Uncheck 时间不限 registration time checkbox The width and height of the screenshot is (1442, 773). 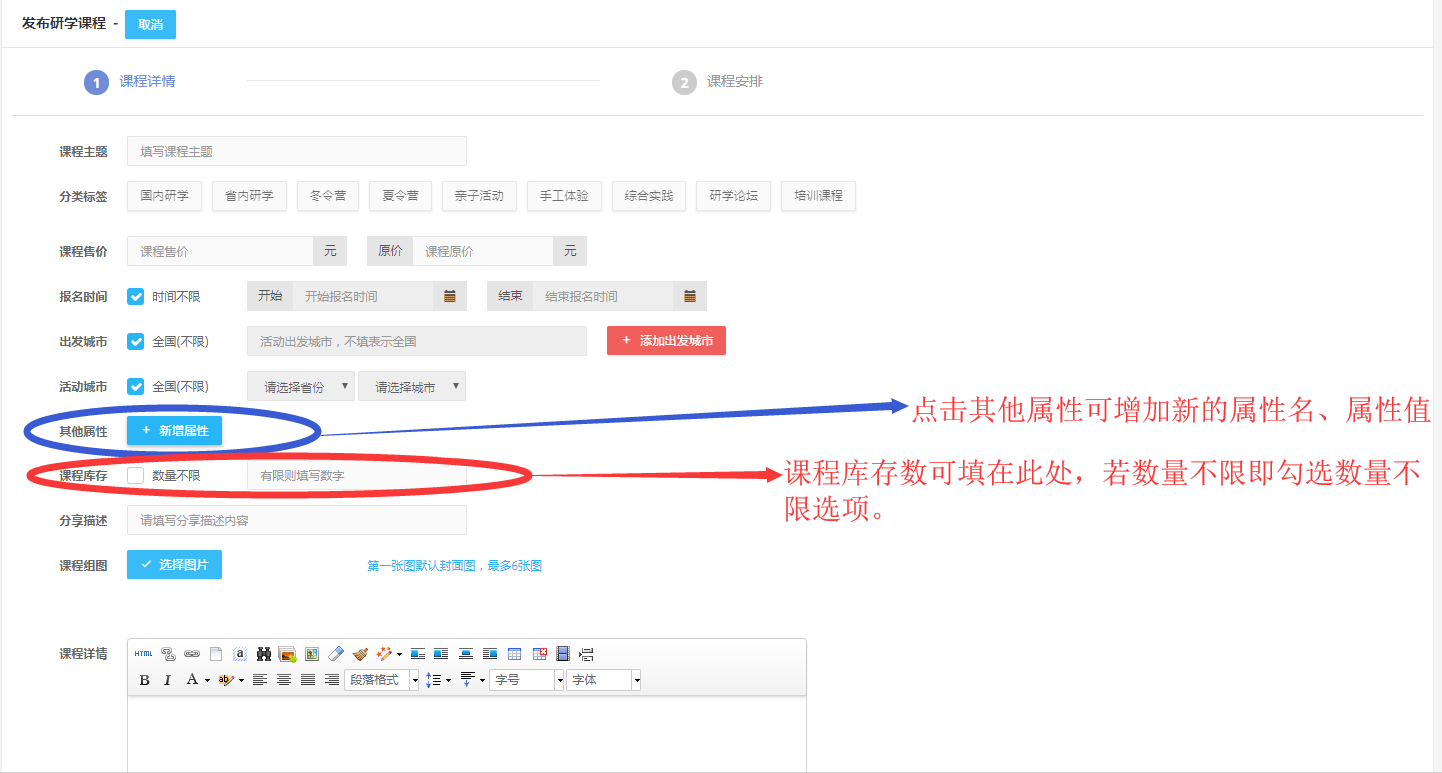pyautogui.click(x=136, y=296)
